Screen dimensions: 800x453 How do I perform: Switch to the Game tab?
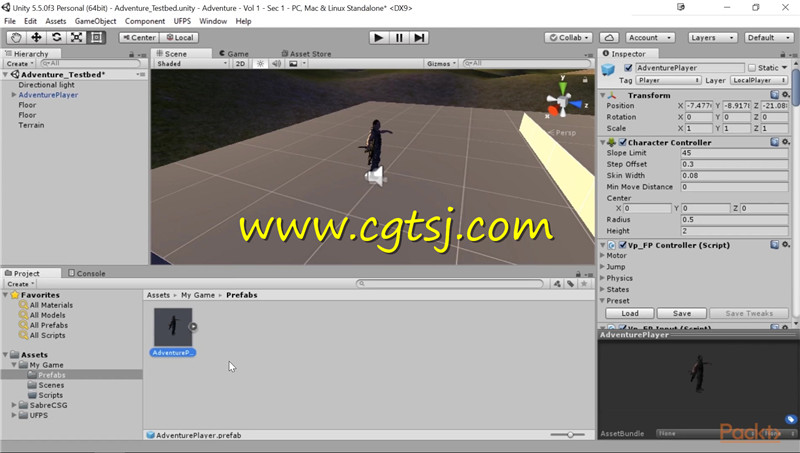tap(234, 54)
